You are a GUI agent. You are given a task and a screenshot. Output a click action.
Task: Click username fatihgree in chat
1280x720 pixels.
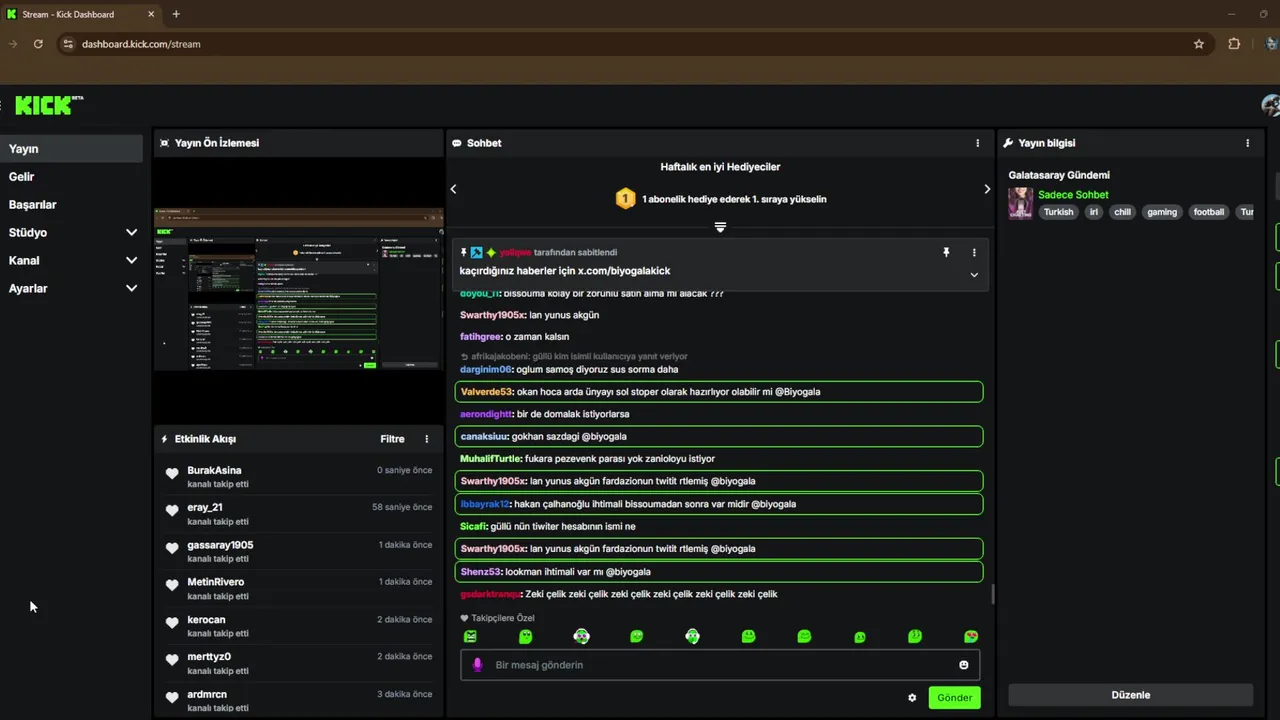(482, 337)
